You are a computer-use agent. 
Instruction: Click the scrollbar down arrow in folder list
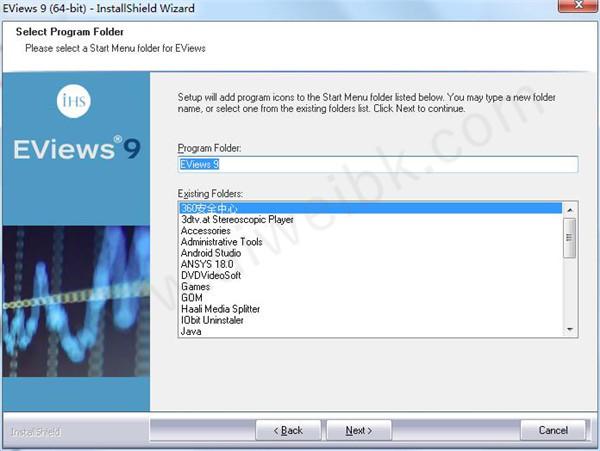click(x=570, y=329)
